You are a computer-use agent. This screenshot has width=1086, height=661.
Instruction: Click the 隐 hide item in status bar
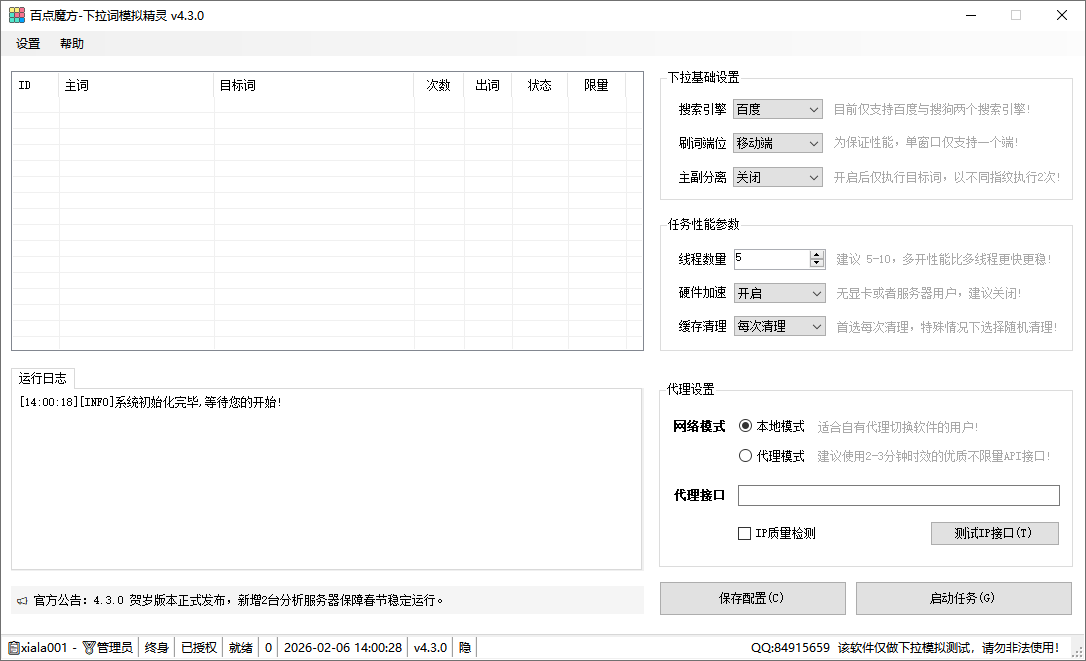click(465, 648)
